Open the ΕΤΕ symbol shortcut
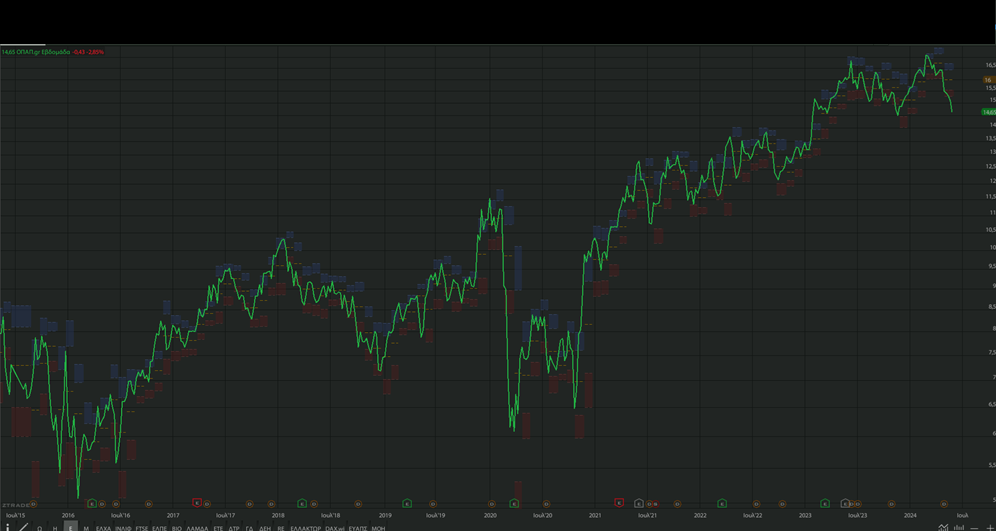 point(218,528)
